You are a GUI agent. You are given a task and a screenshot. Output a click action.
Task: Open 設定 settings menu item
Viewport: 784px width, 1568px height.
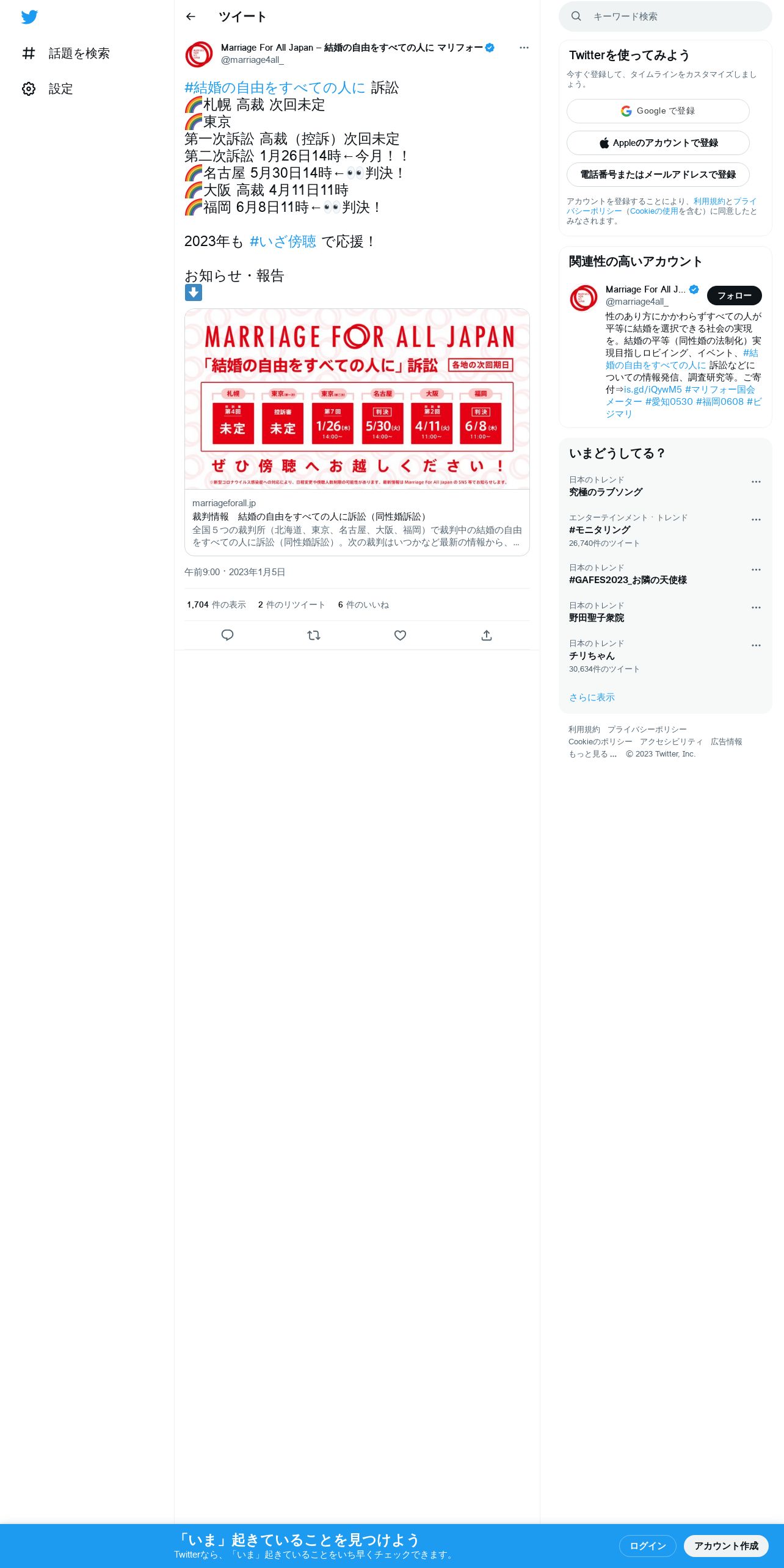[x=47, y=89]
